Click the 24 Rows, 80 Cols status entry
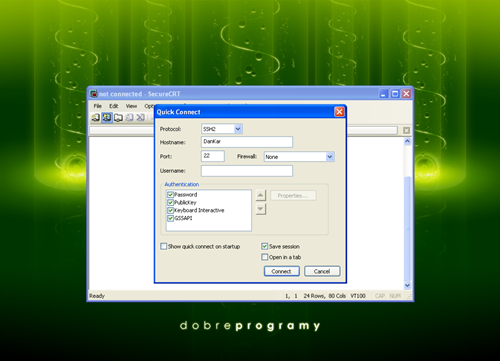This screenshot has width=500, height=361. pos(324,296)
